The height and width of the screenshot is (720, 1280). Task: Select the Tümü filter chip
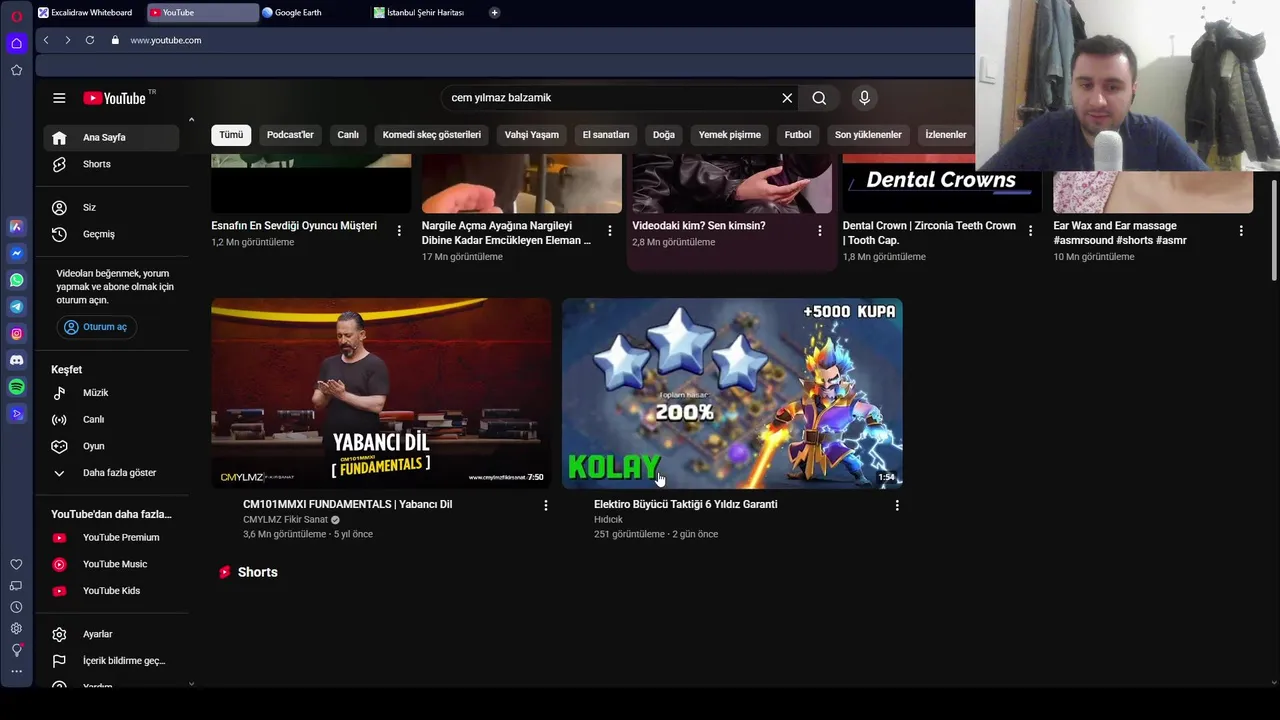231,135
